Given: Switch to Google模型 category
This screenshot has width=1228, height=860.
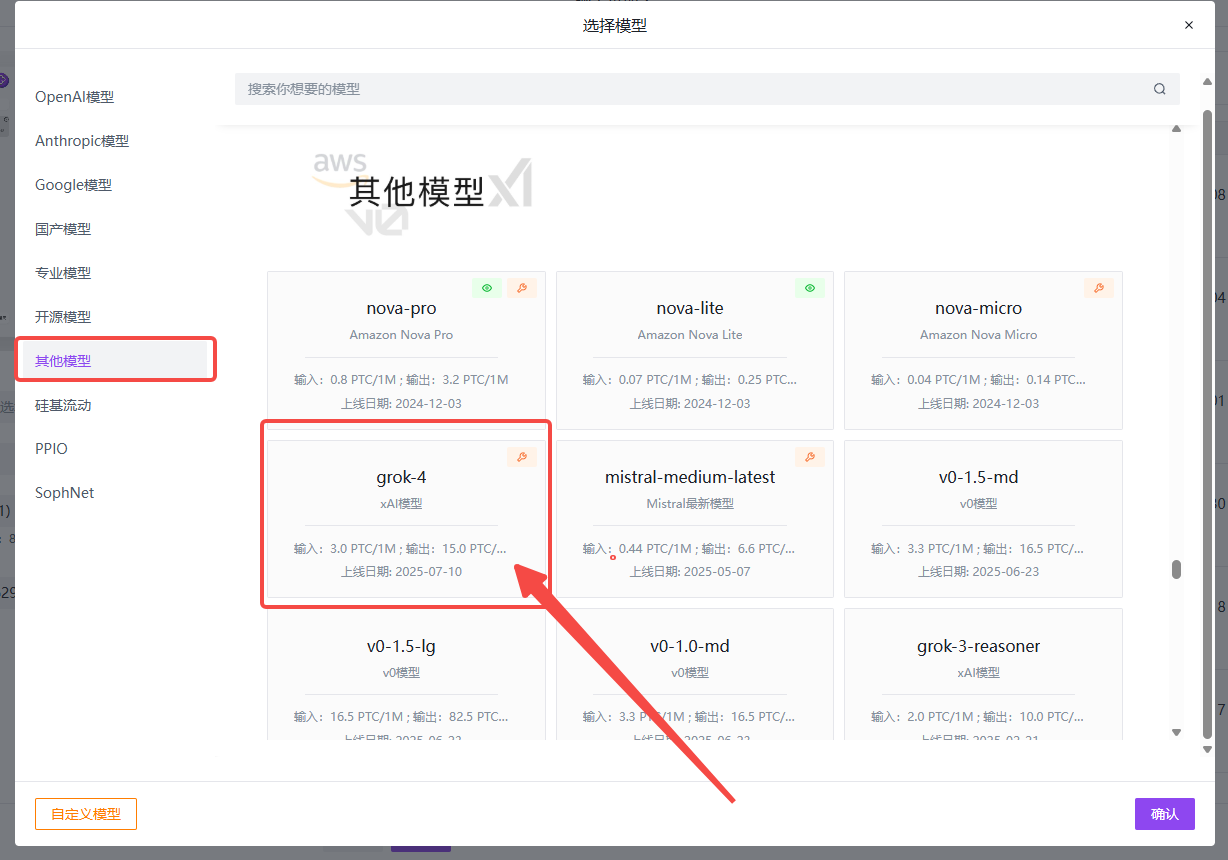Looking at the screenshot, I should coord(73,185).
